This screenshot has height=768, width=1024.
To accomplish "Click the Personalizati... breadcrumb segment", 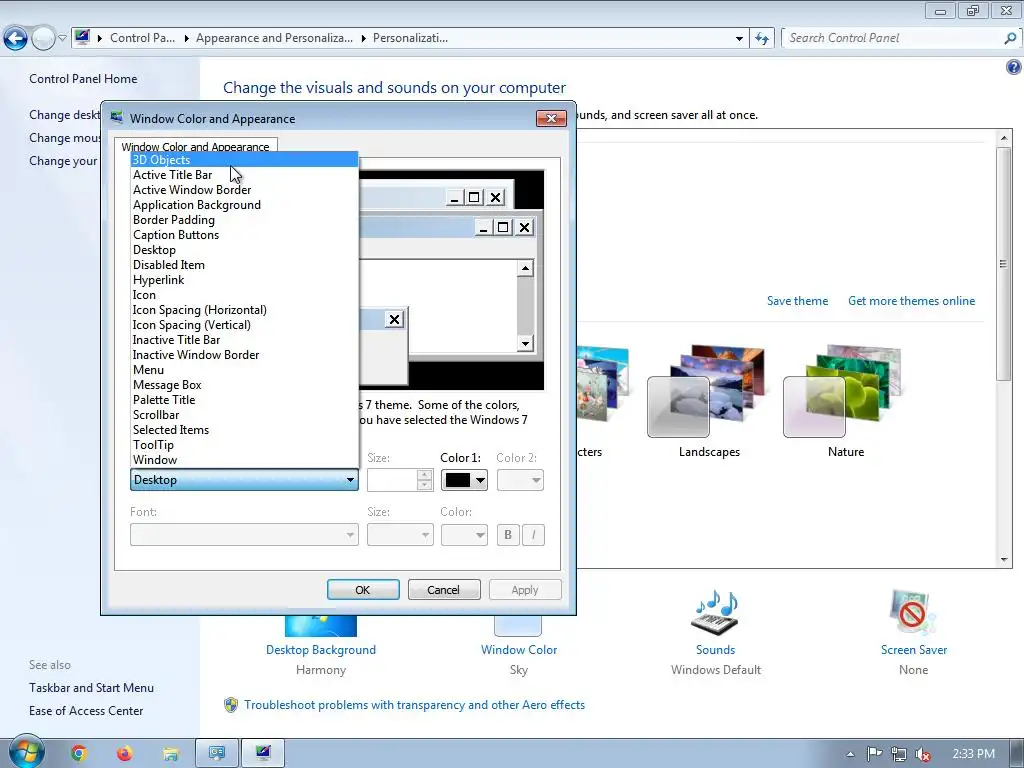I will tap(410, 38).
